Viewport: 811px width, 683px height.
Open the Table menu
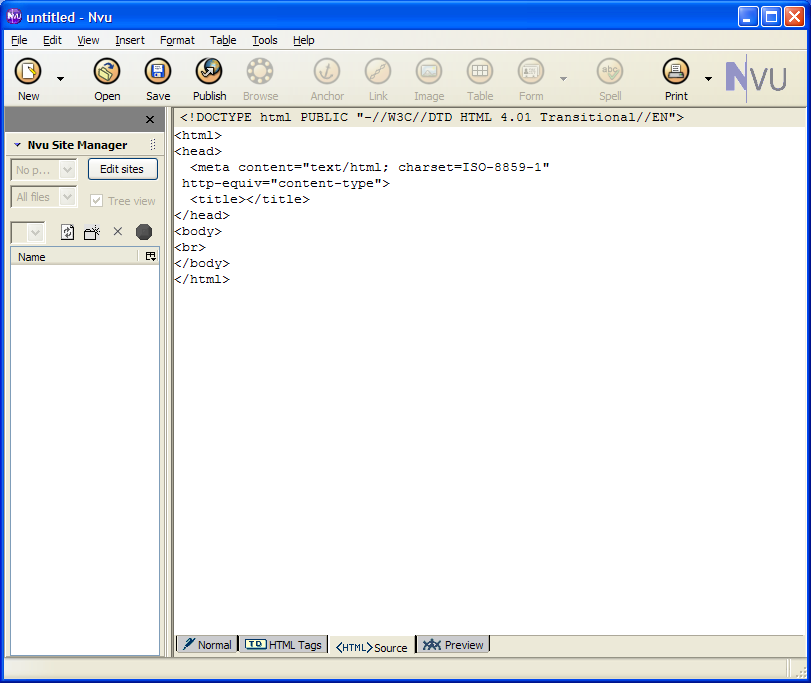tap(223, 40)
